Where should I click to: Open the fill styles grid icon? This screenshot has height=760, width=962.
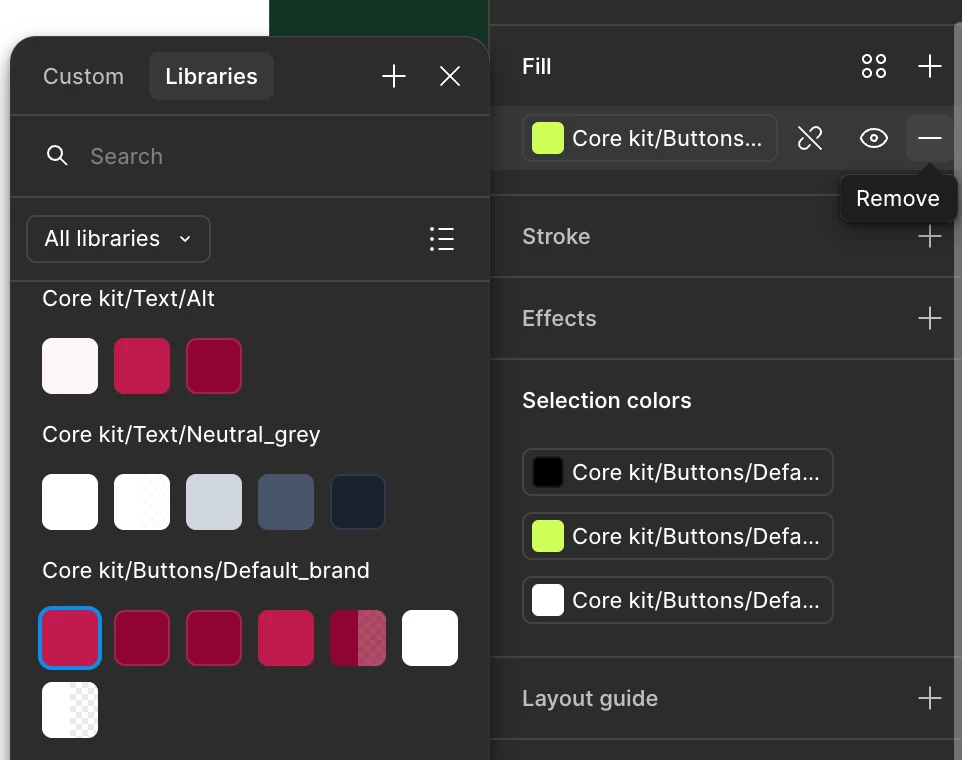click(x=874, y=67)
